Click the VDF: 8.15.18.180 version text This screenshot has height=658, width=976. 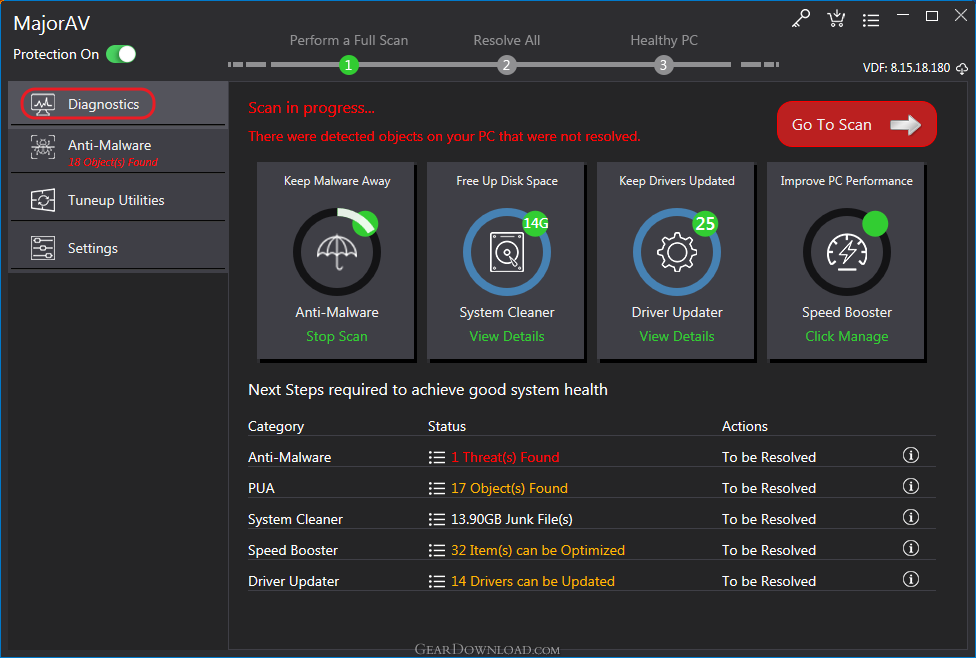[906, 68]
